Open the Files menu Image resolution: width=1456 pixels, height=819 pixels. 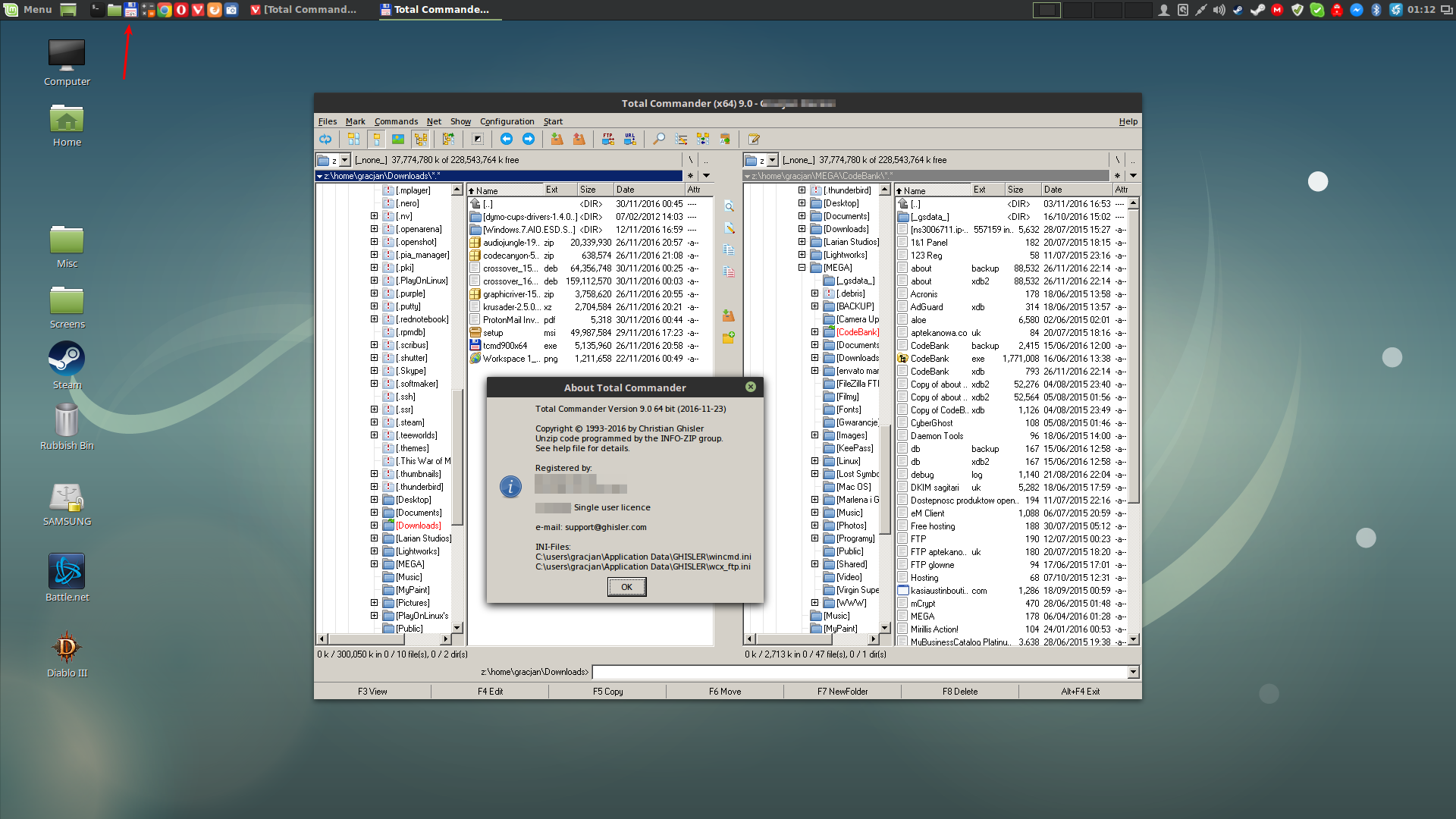coord(328,121)
